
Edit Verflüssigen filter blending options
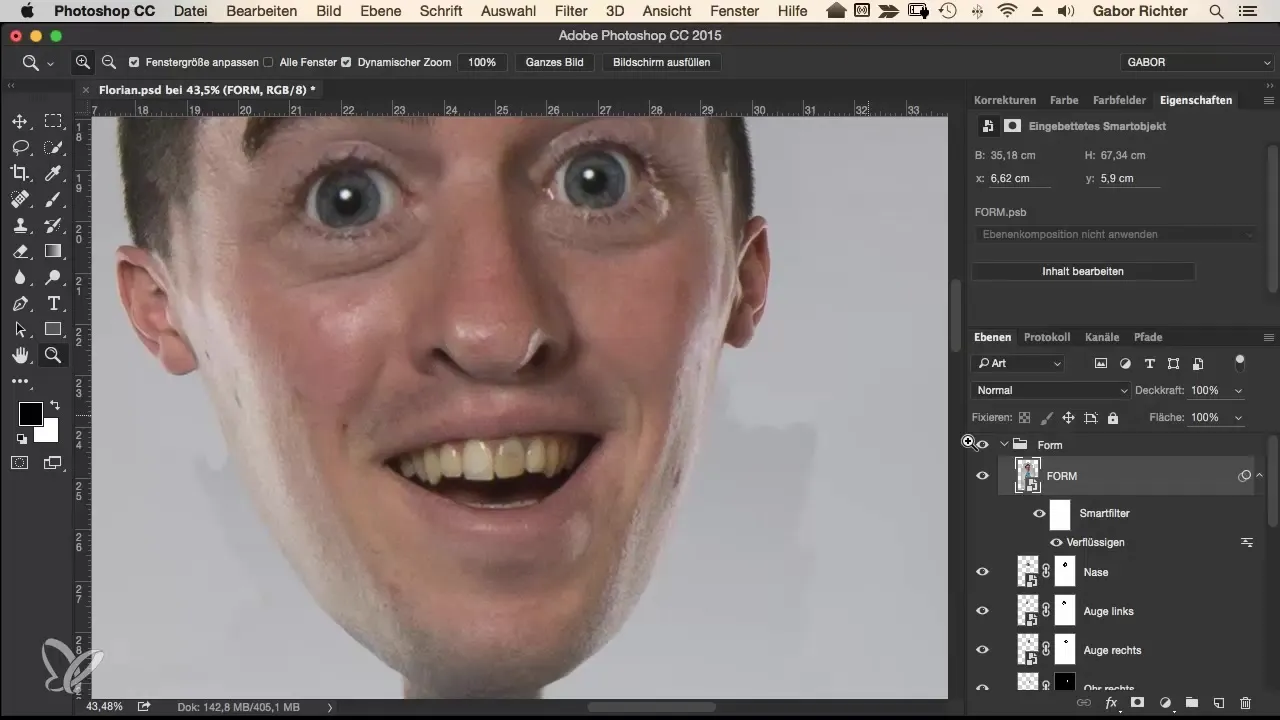1247,542
